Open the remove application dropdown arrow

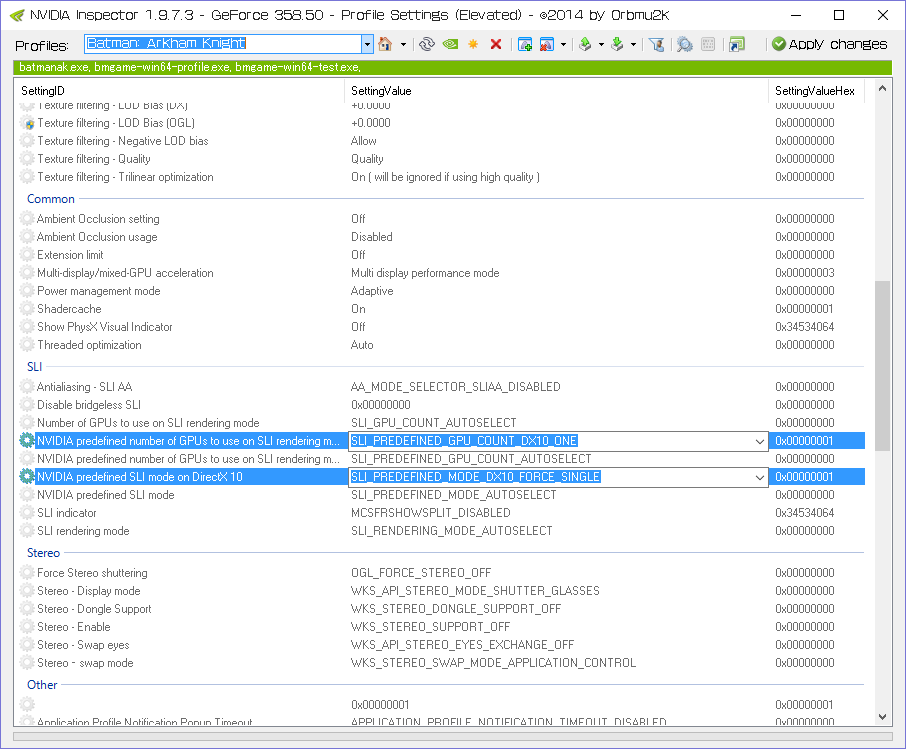click(x=563, y=45)
